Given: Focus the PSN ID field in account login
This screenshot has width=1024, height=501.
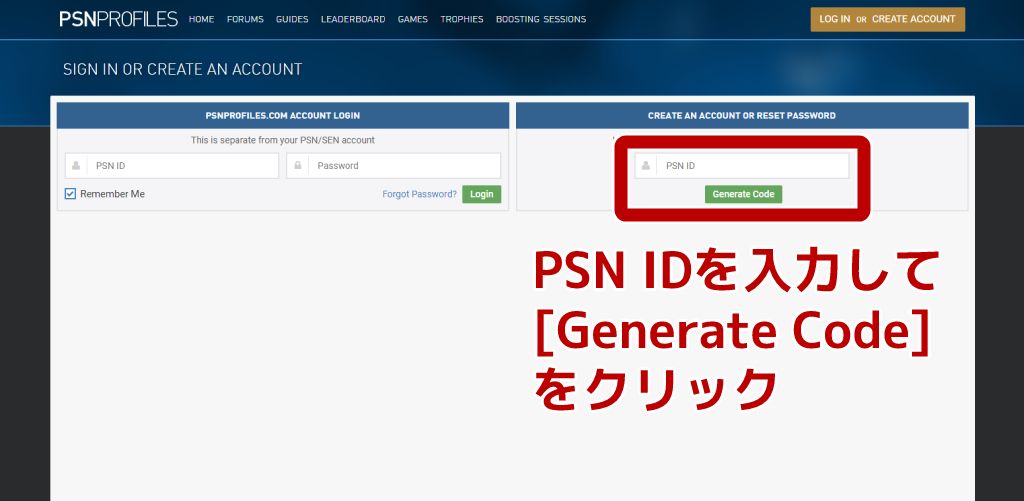Looking at the screenshot, I should point(172,166).
